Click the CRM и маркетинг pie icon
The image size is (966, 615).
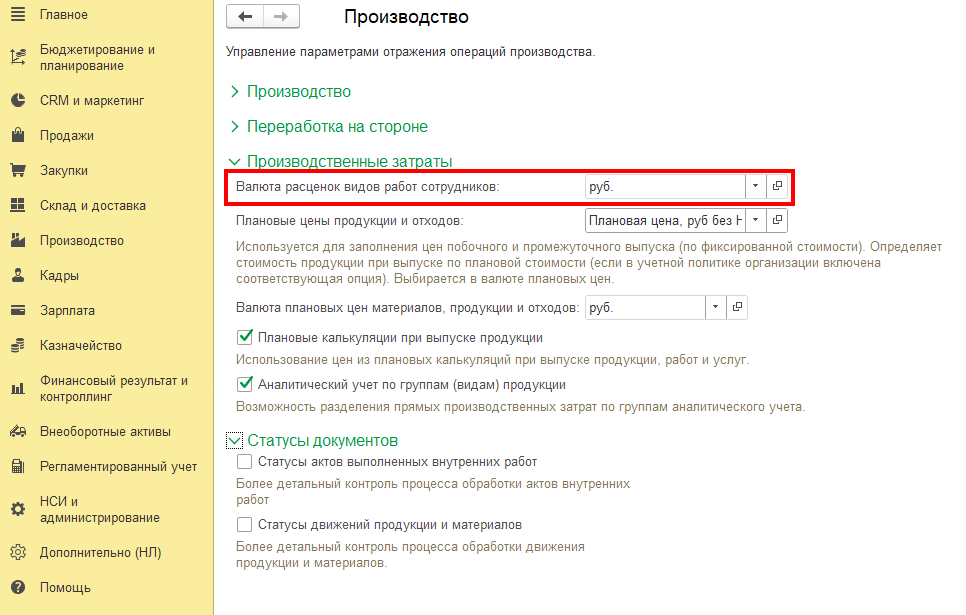[x=18, y=100]
